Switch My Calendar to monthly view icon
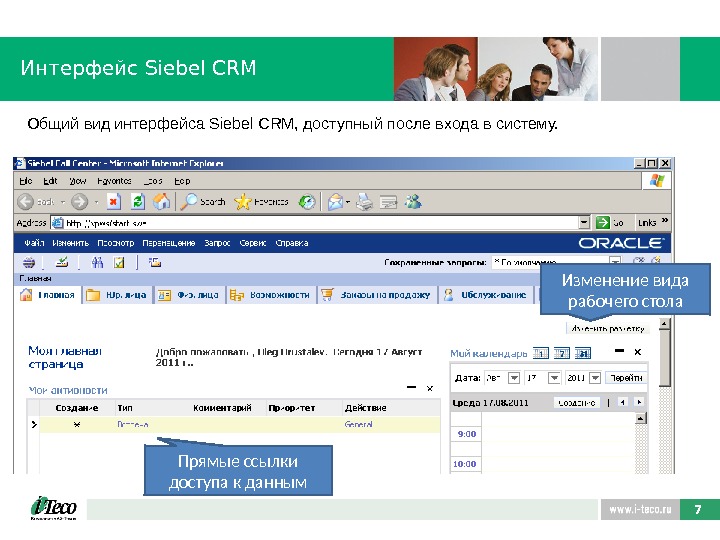Viewport: 720px width, 540px height. pos(583,353)
